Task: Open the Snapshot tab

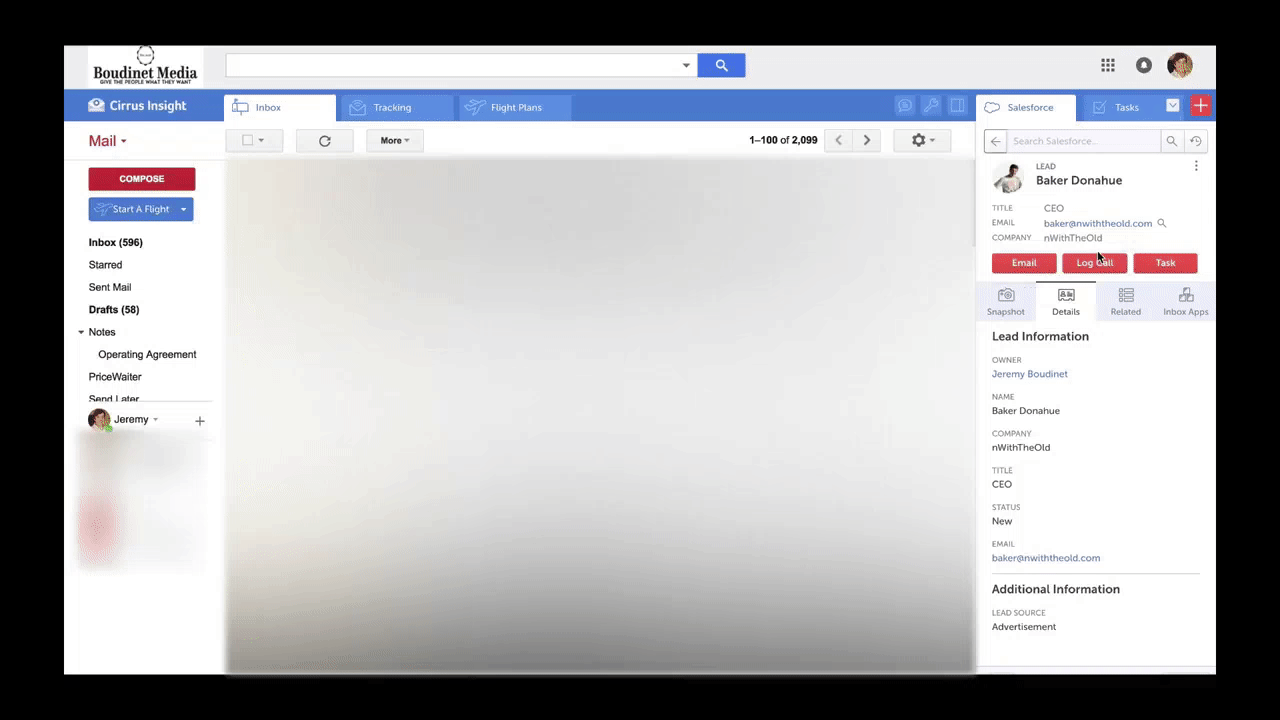Action: pyautogui.click(x=1006, y=301)
